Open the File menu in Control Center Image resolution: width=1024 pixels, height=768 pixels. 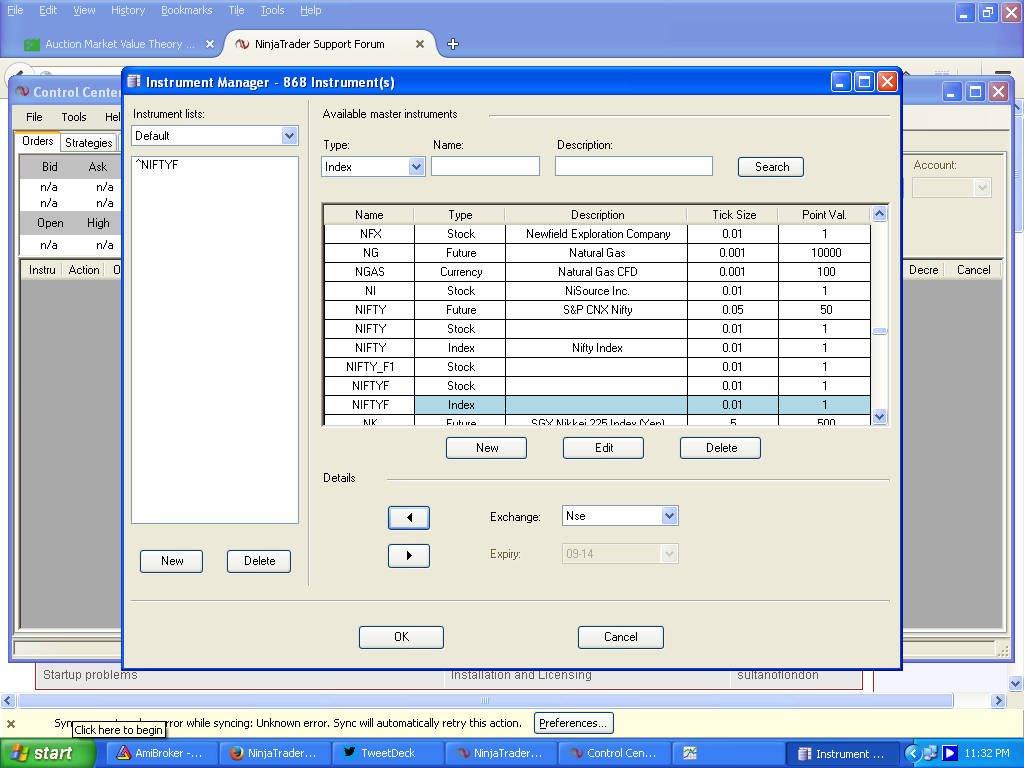click(34, 117)
